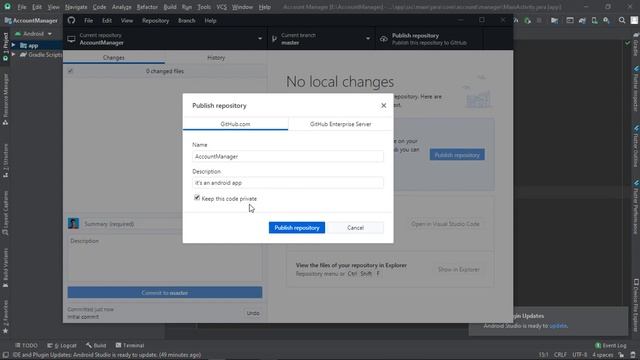Screen dimensions: 640x360
Task: Toggle the 0 changed files checkbox
Action: [x=70, y=71]
